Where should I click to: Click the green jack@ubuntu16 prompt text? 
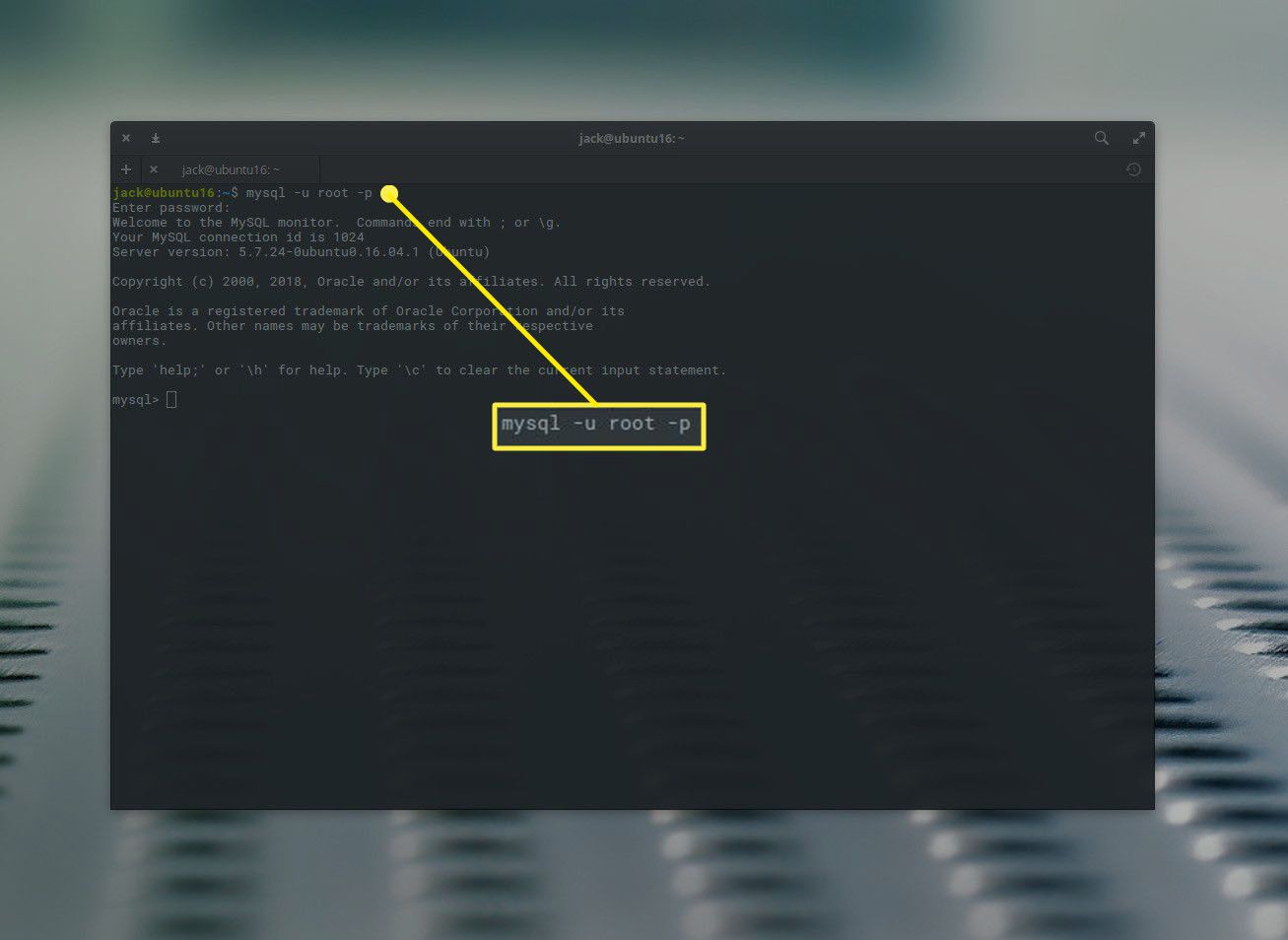click(x=164, y=193)
